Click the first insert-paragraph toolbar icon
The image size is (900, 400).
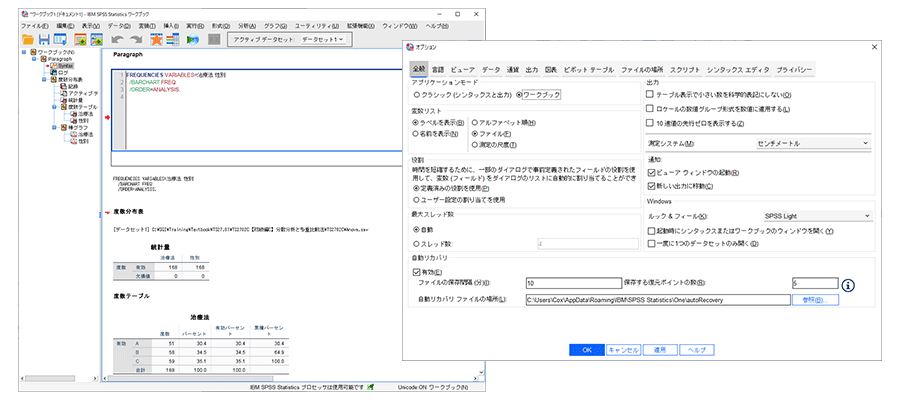click(x=80, y=40)
